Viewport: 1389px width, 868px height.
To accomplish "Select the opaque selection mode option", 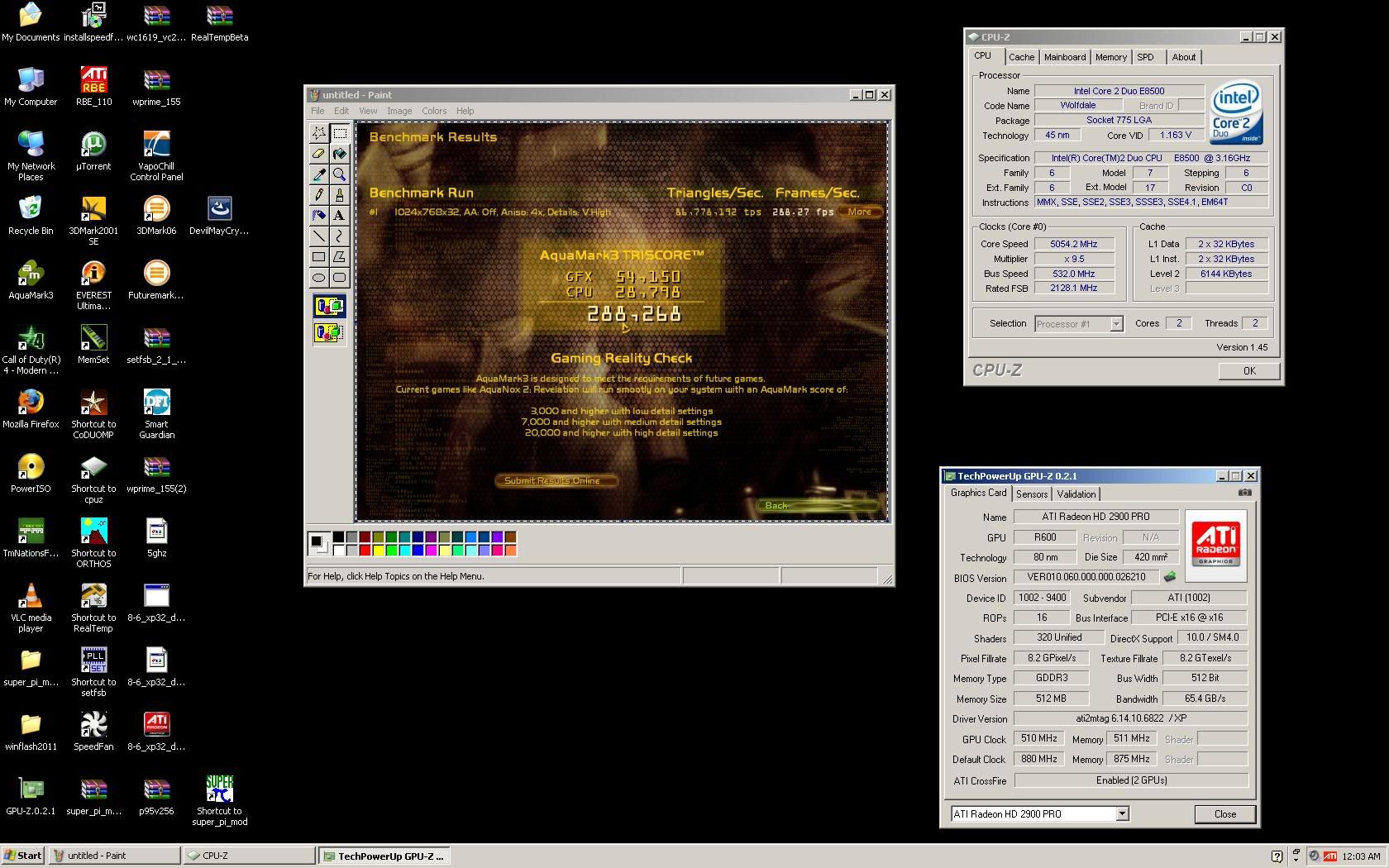I will [x=329, y=307].
